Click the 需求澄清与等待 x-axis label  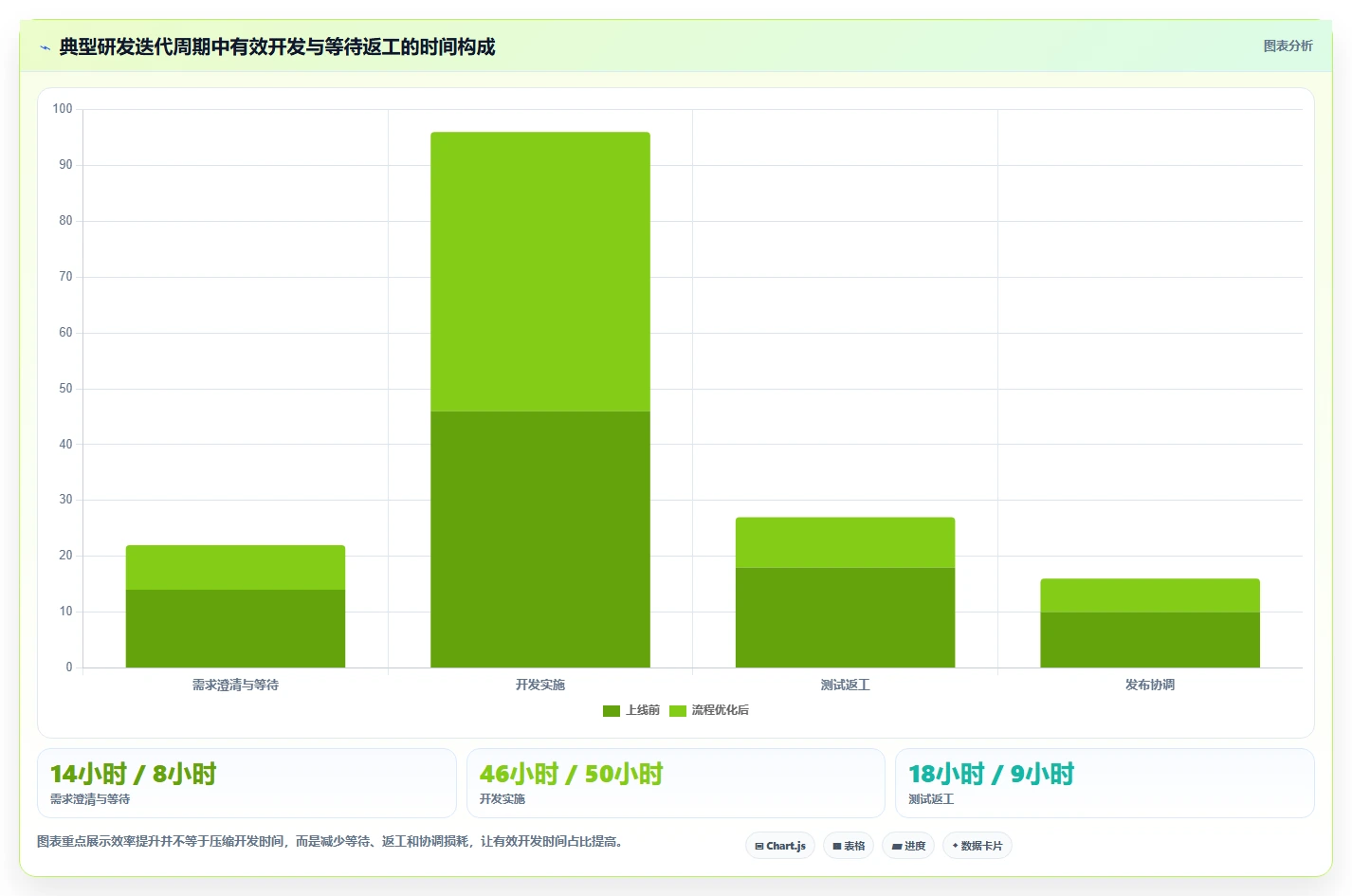(x=235, y=685)
